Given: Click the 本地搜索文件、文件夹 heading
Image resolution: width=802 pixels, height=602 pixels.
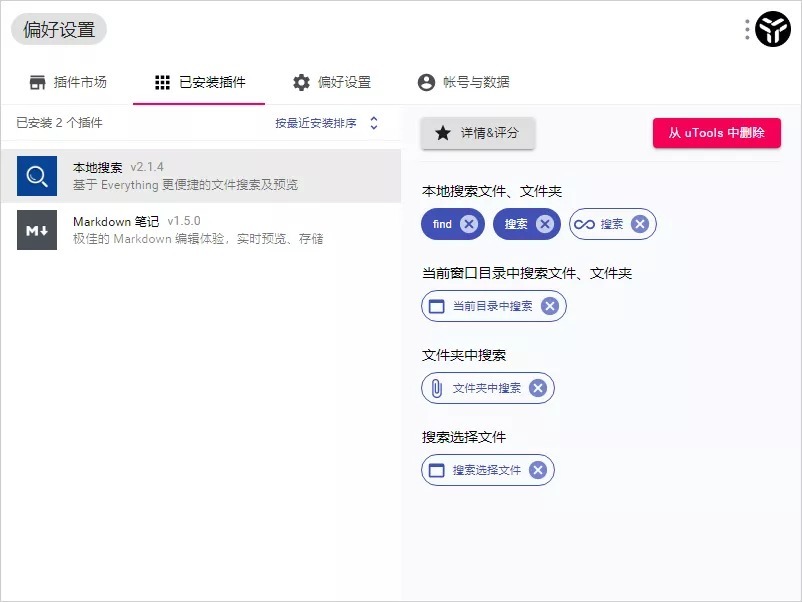Looking at the screenshot, I should click(x=492, y=191).
